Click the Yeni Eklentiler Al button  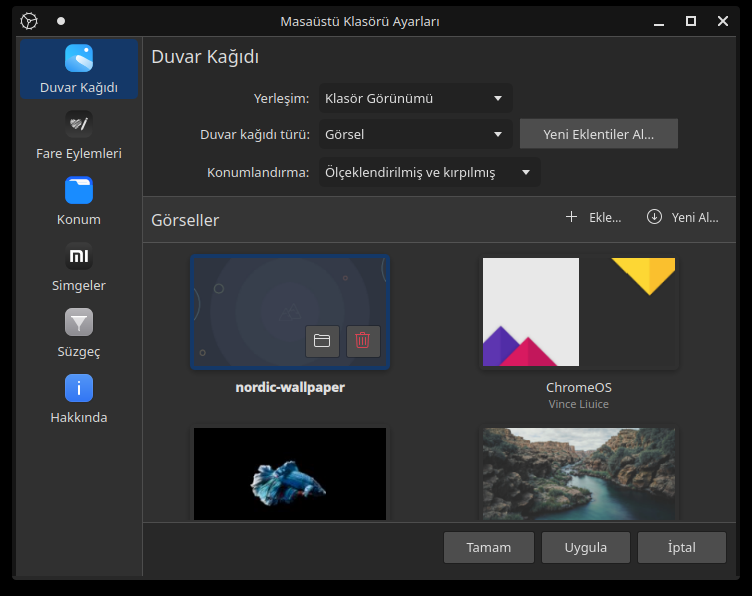tap(598, 134)
